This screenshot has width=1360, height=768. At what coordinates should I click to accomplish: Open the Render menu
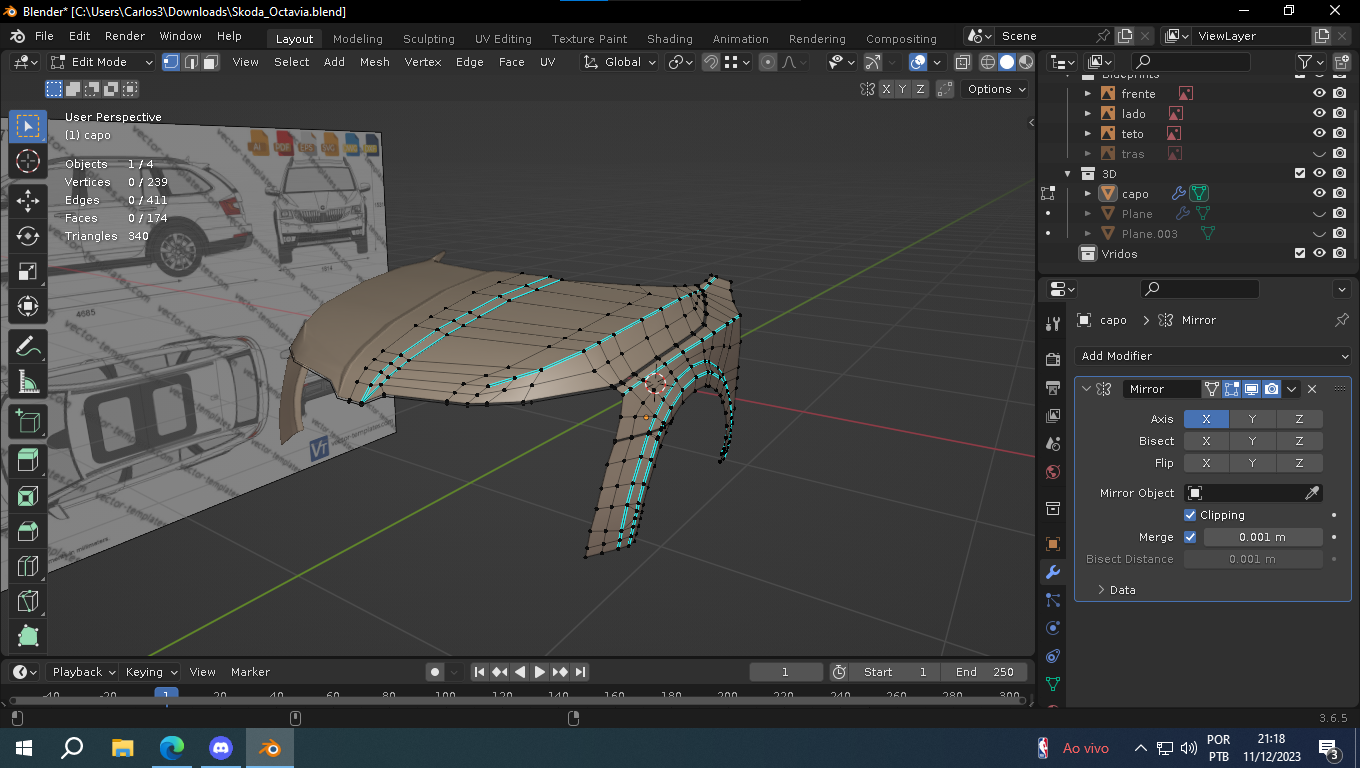tap(125, 36)
